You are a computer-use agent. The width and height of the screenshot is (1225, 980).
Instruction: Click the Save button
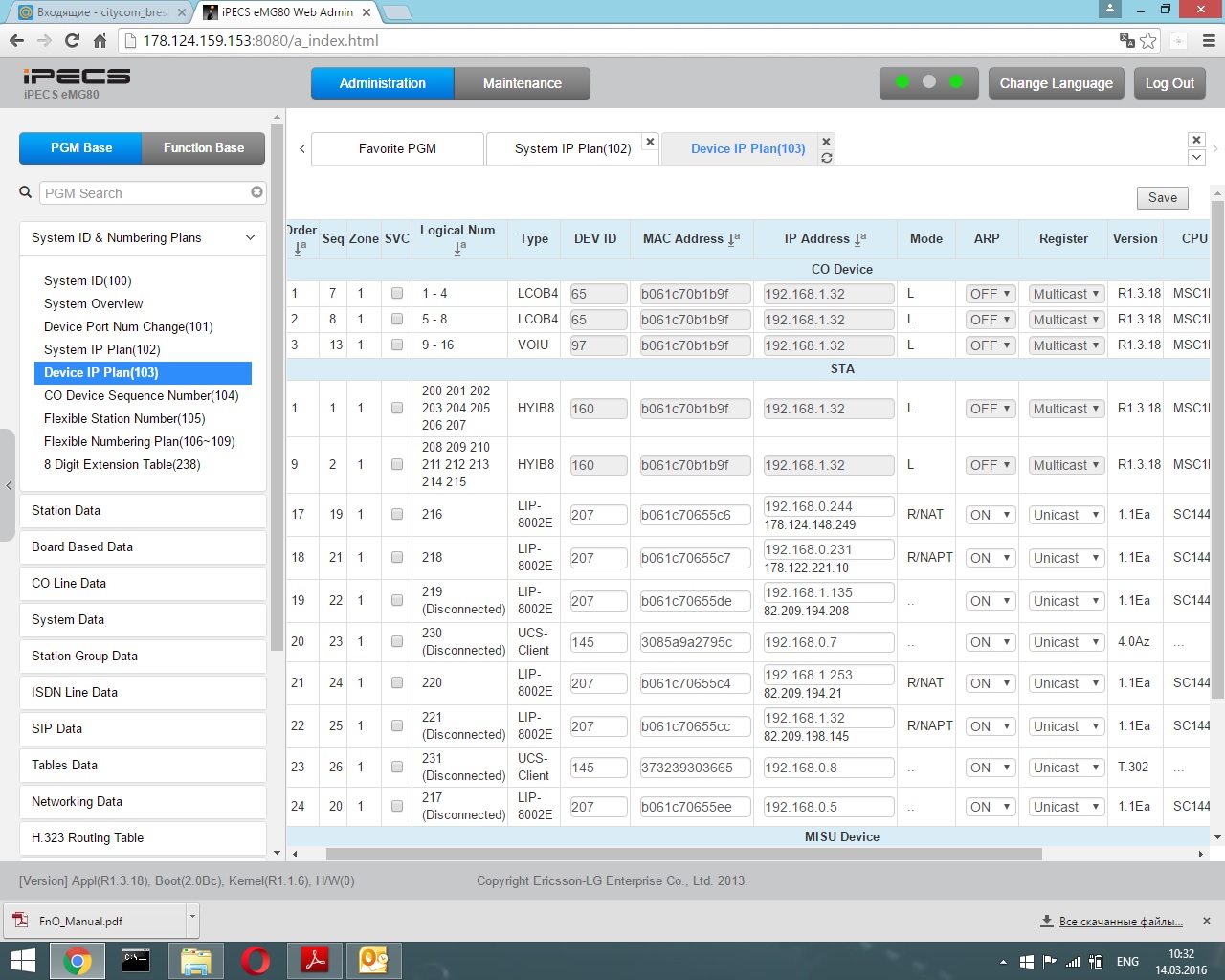[1162, 198]
